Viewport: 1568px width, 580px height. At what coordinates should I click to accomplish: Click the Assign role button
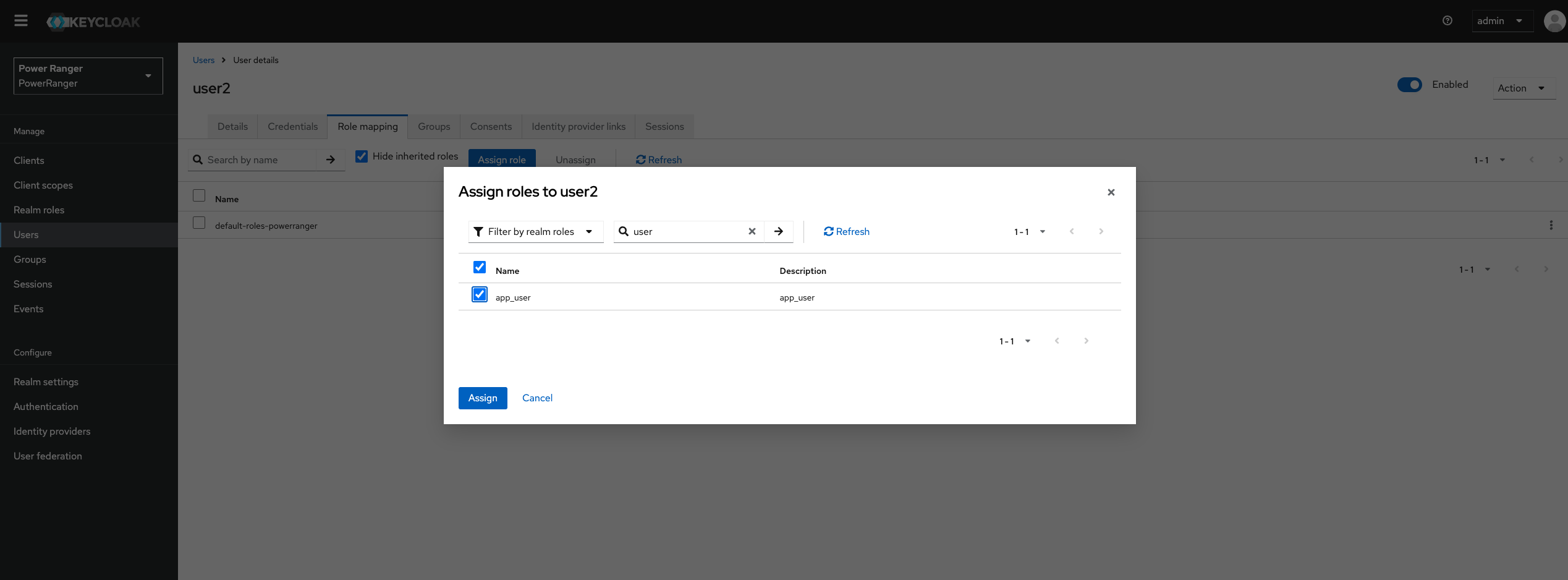(502, 159)
